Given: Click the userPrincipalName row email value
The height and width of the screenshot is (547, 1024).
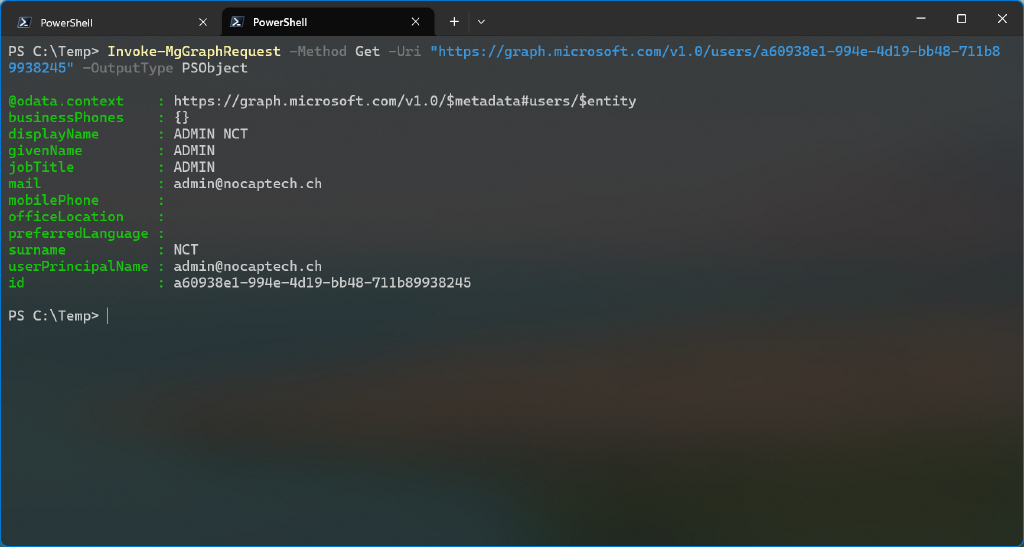Looking at the screenshot, I should click(248, 267).
